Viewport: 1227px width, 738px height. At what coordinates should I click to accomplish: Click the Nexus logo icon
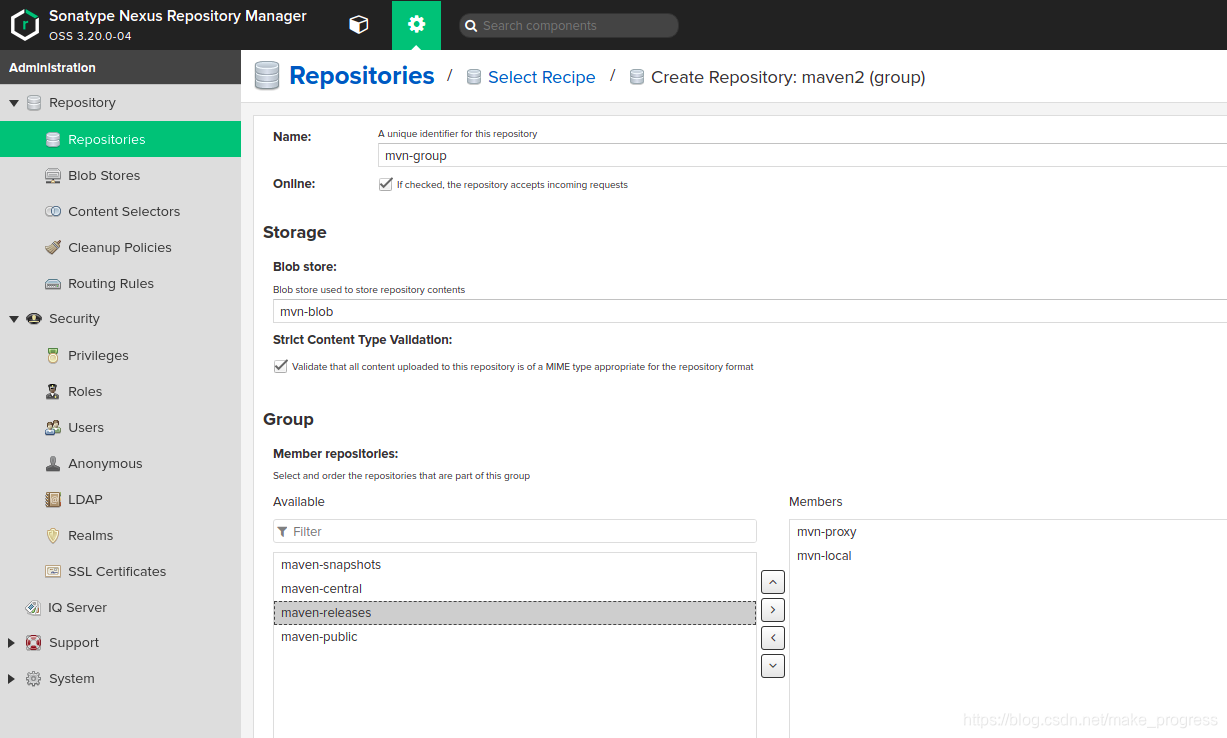[x=24, y=25]
